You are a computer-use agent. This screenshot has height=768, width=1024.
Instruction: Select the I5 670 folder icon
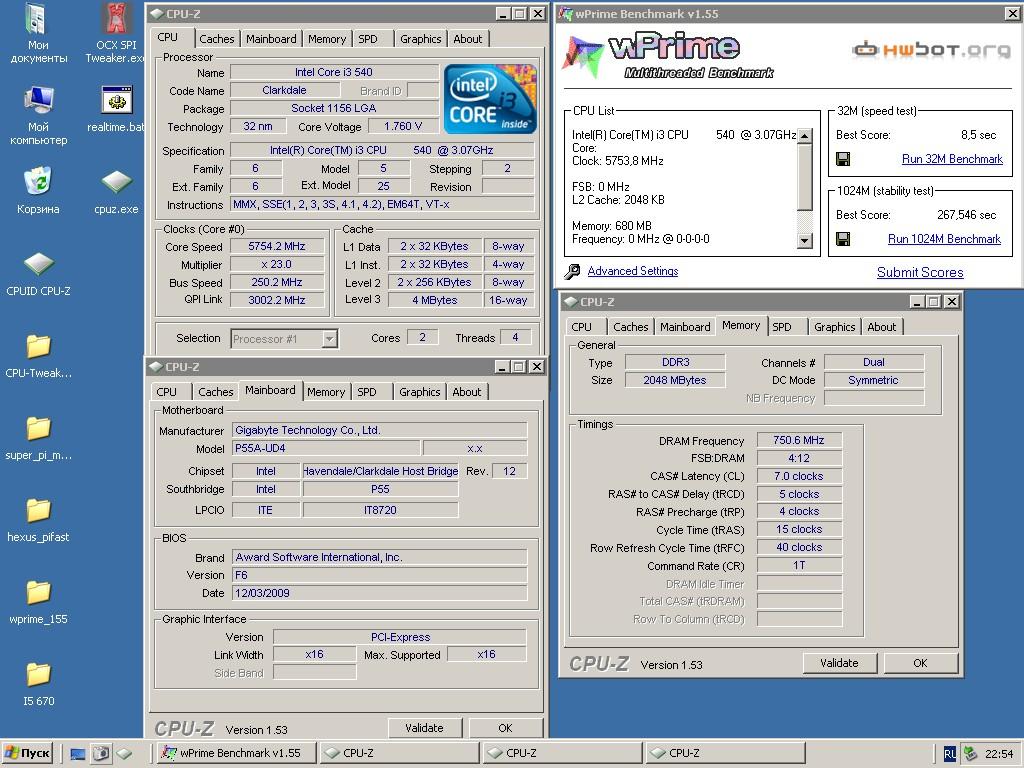point(38,684)
